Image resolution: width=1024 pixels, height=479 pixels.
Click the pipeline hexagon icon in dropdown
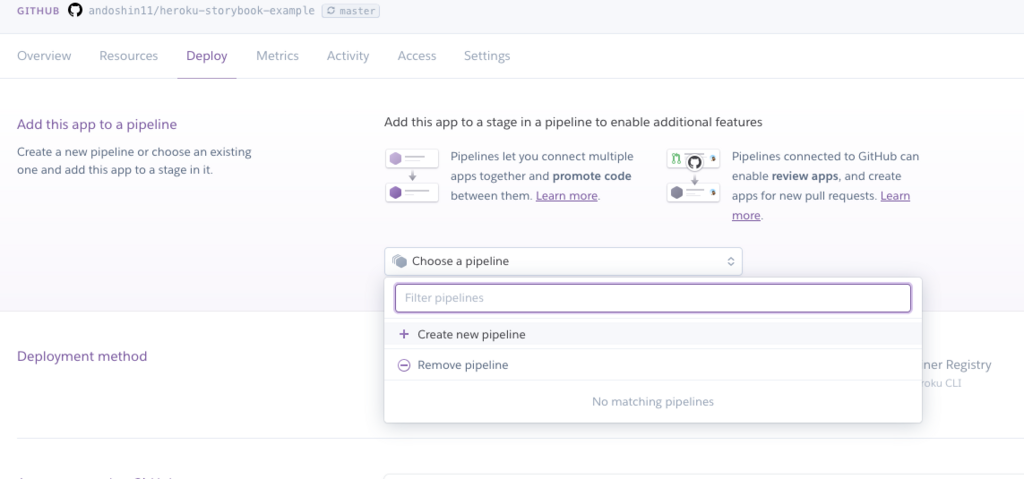pyautogui.click(x=399, y=261)
